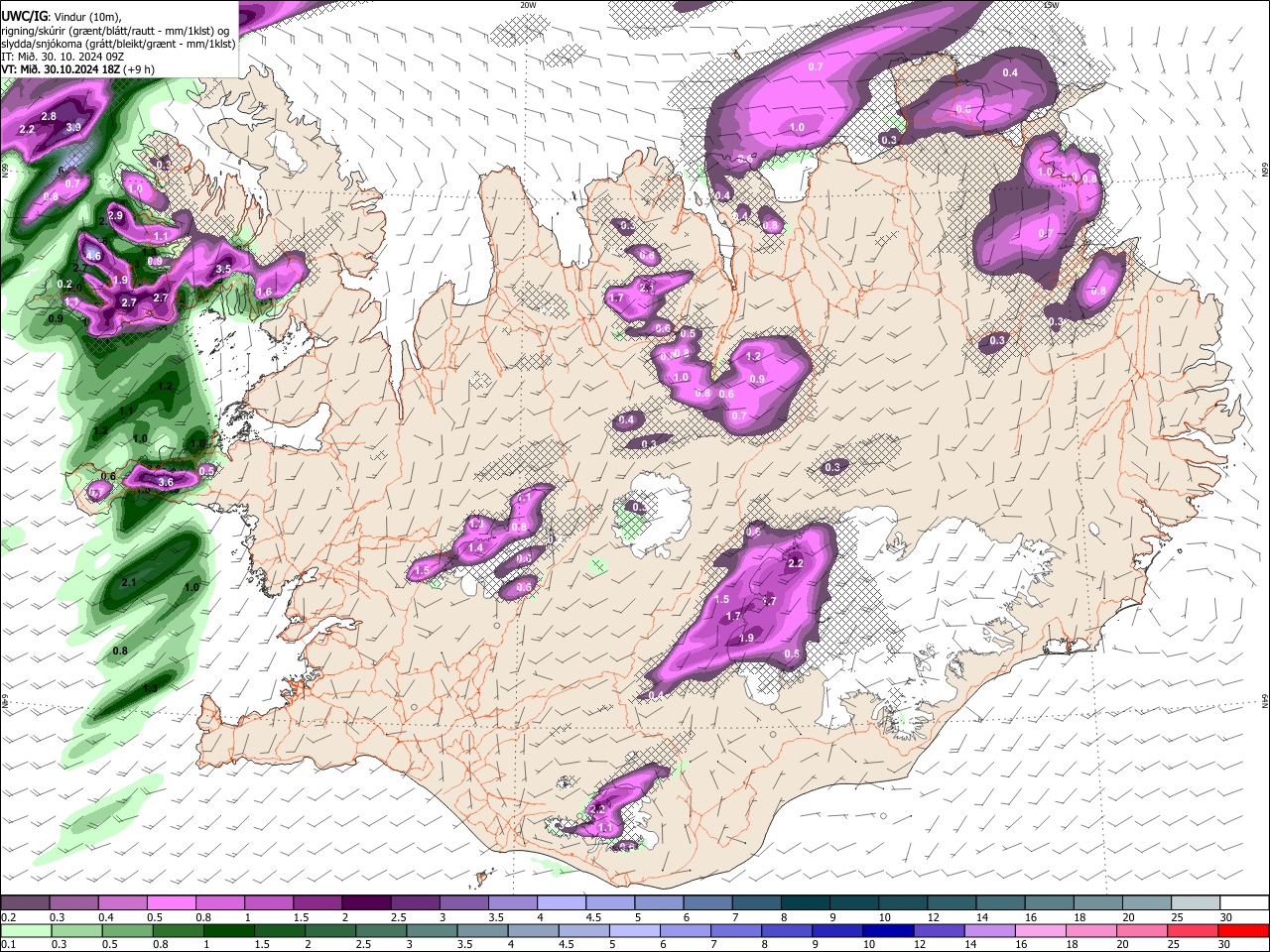Pick grey-blue rain swatch for 3.5–4 mm
The width and height of the screenshot is (1270, 952).
482,930
